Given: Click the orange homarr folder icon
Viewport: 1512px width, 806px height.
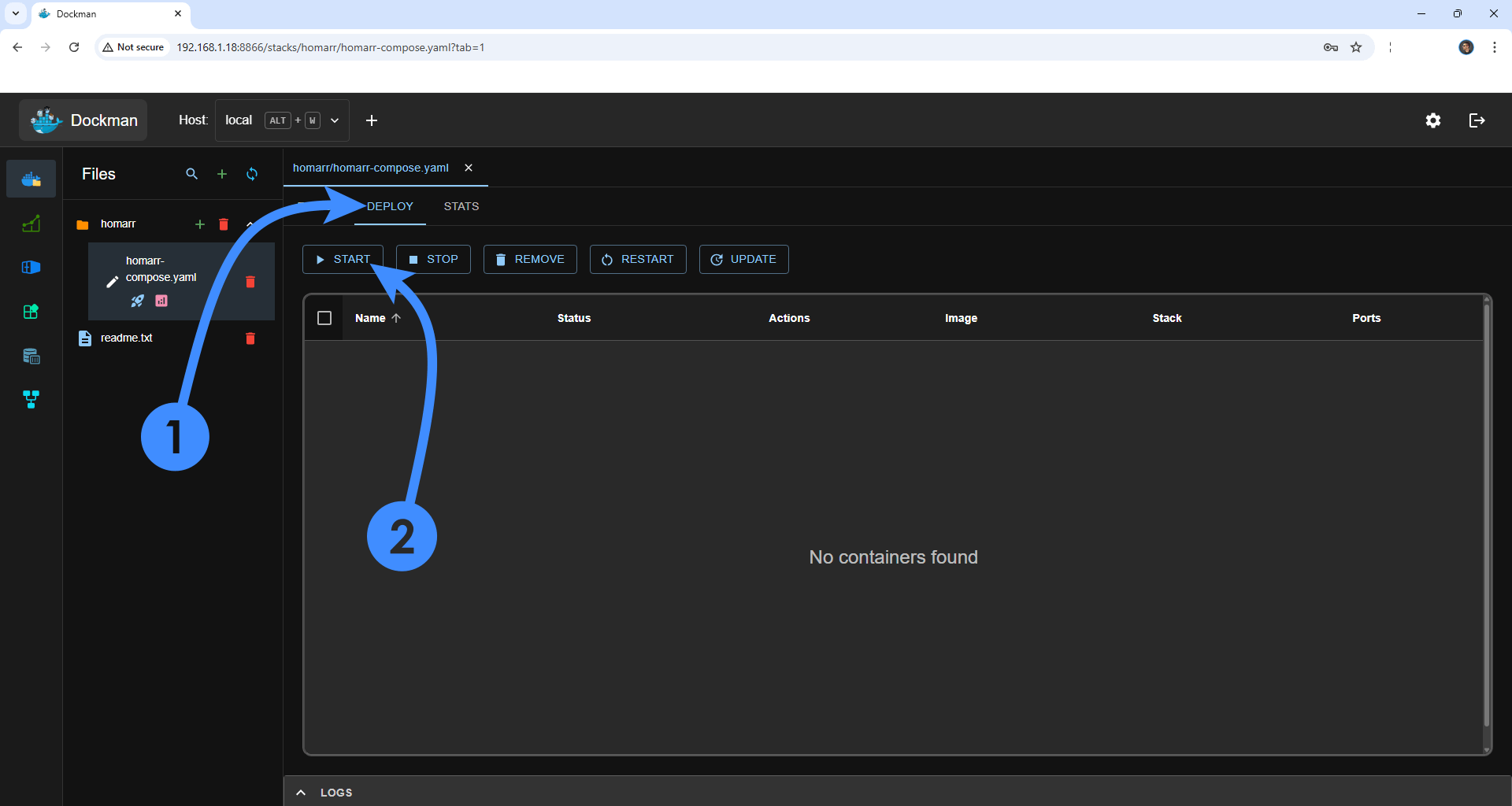Looking at the screenshot, I should tap(83, 224).
